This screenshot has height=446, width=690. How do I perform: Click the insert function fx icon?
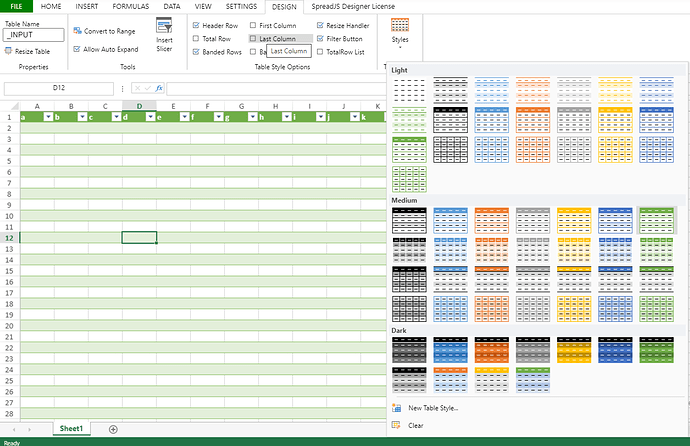(x=158, y=88)
